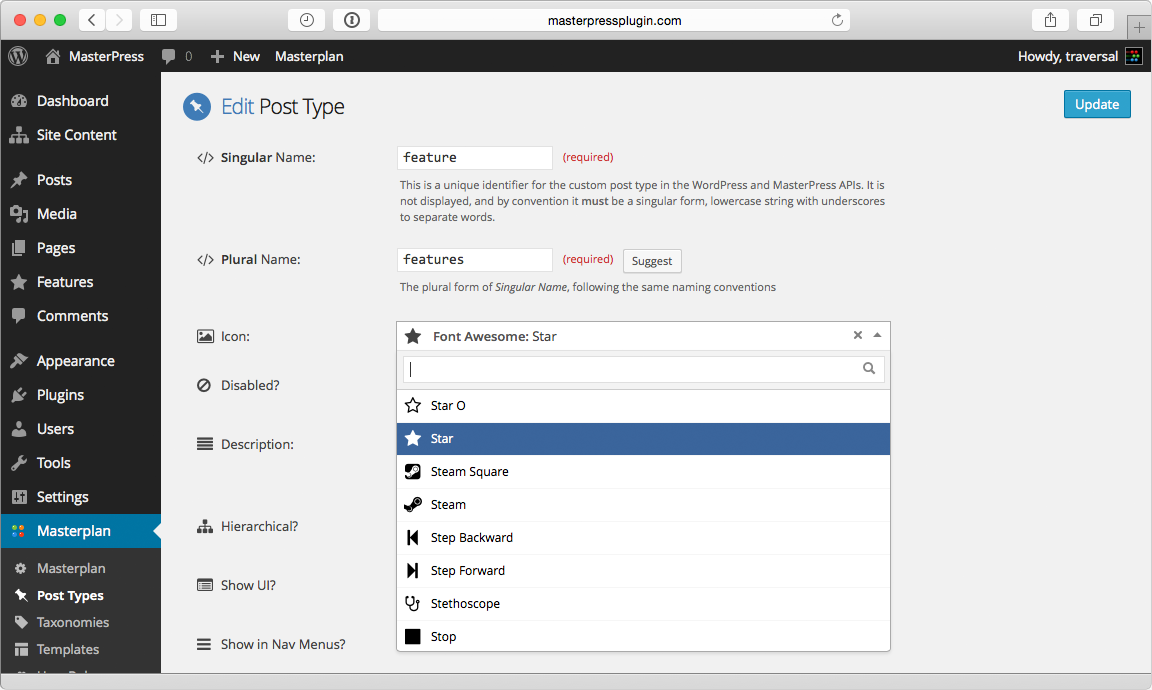The height and width of the screenshot is (690, 1152).
Task: Reload the page with refresh icon
Action: point(837,20)
